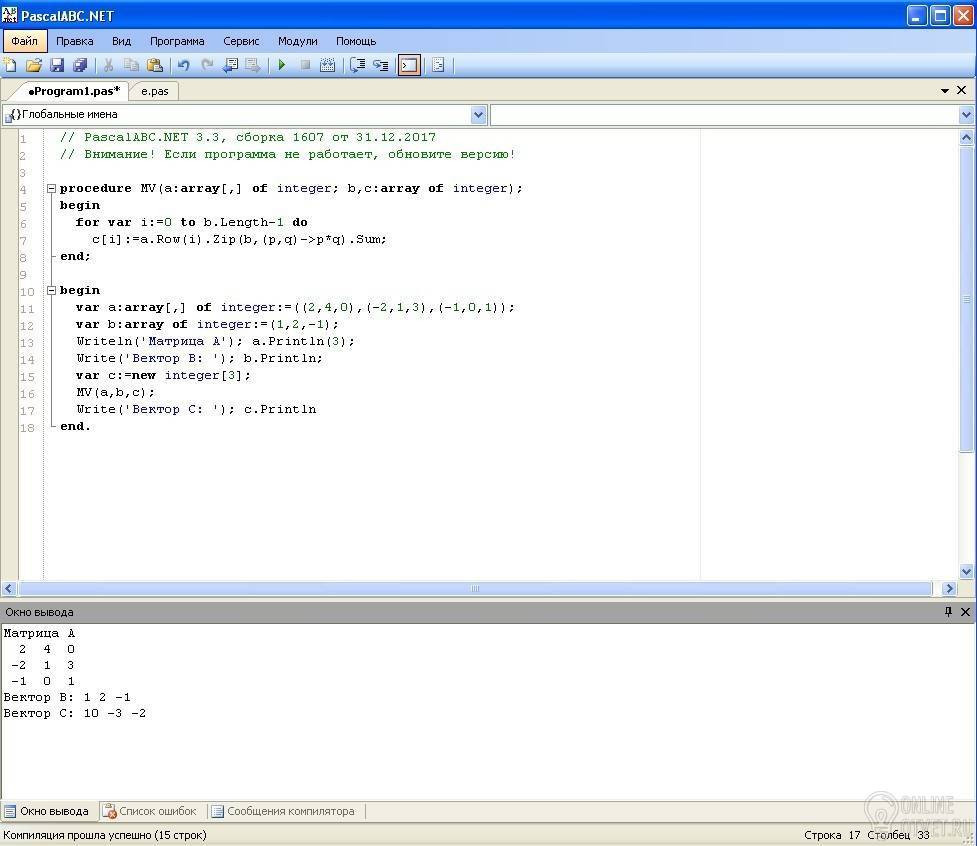Collapse the MV procedure block
977x846 pixels.
click(x=52, y=188)
